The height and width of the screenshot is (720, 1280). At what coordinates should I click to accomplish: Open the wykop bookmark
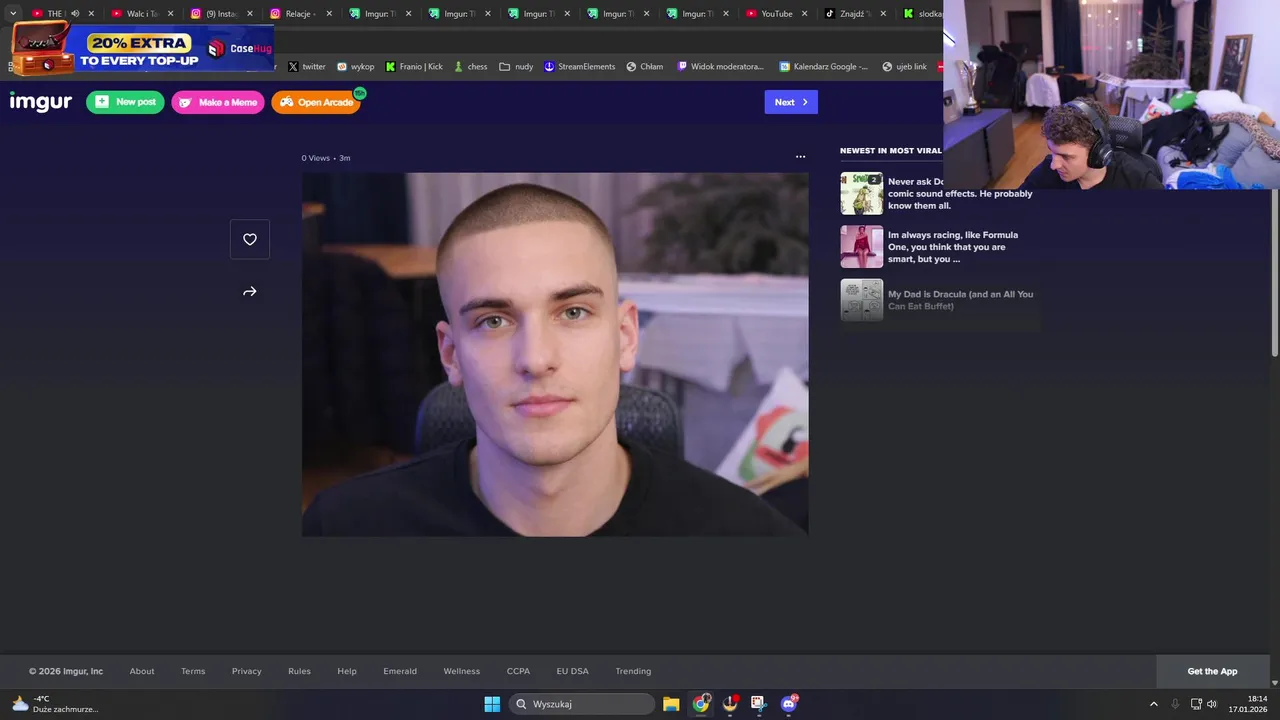click(x=356, y=67)
